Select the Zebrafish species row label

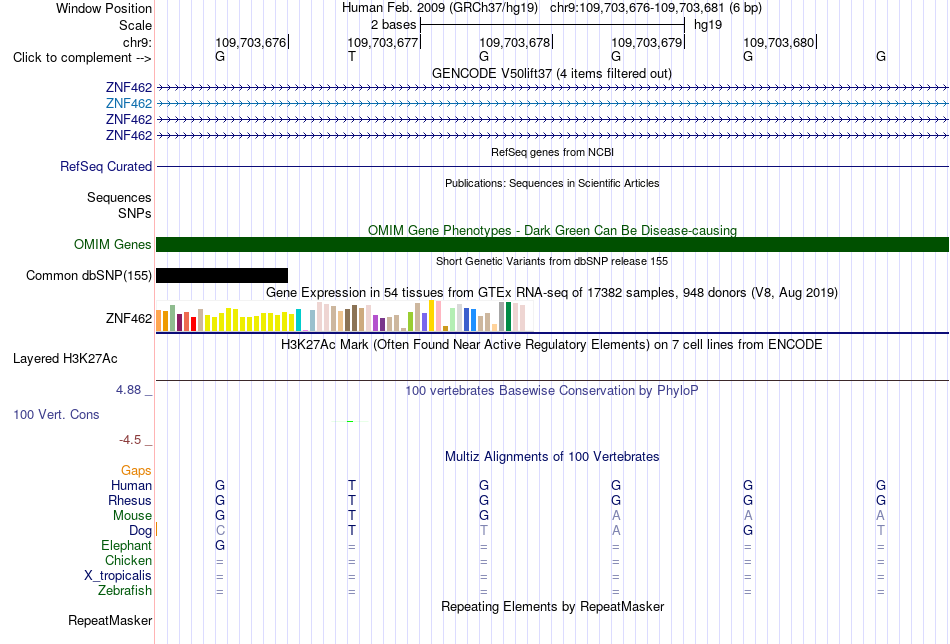[x=125, y=590]
